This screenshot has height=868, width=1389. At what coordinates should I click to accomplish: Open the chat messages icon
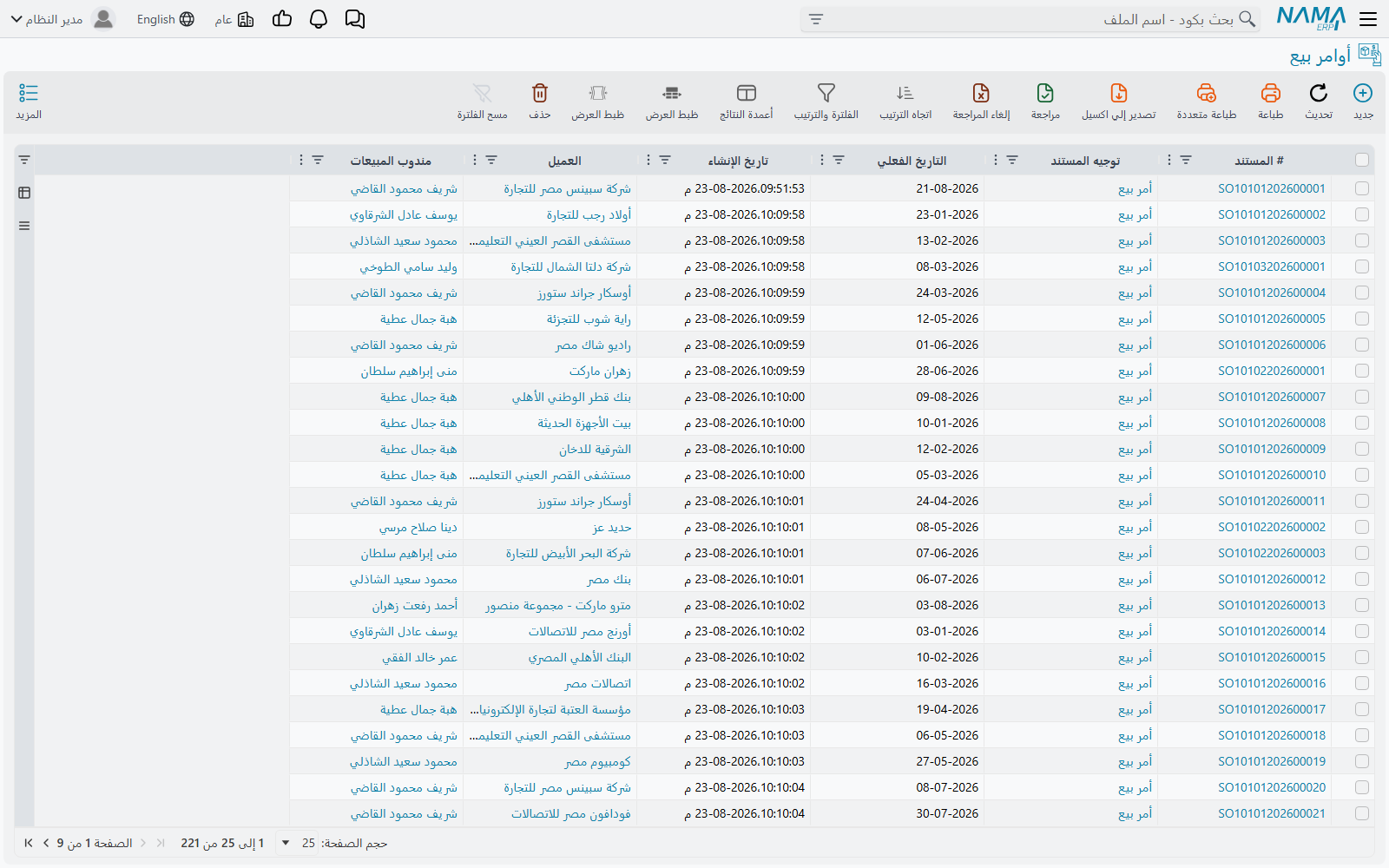(355, 19)
